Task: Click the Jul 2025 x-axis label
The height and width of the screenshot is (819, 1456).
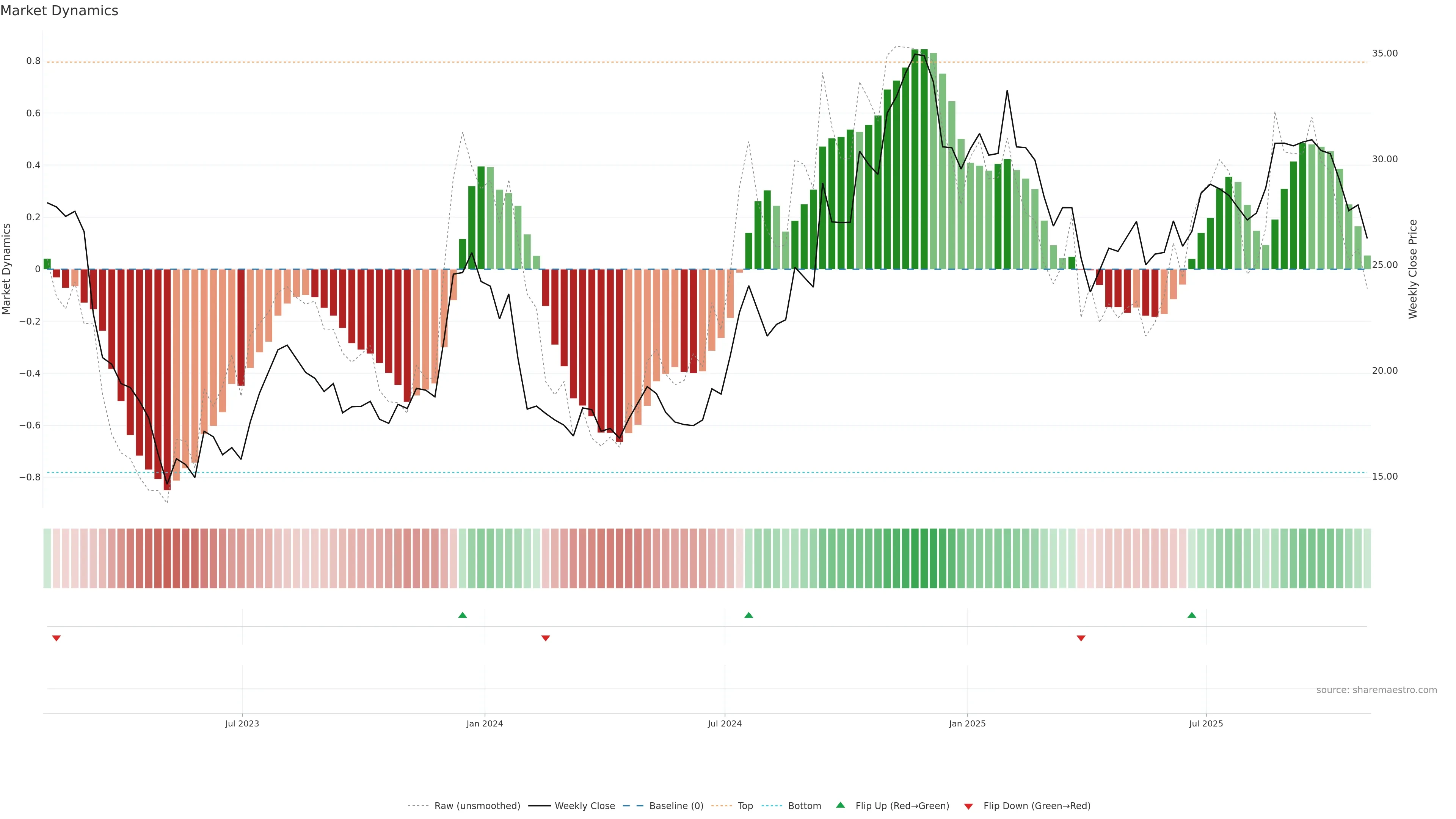Action: (1206, 723)
